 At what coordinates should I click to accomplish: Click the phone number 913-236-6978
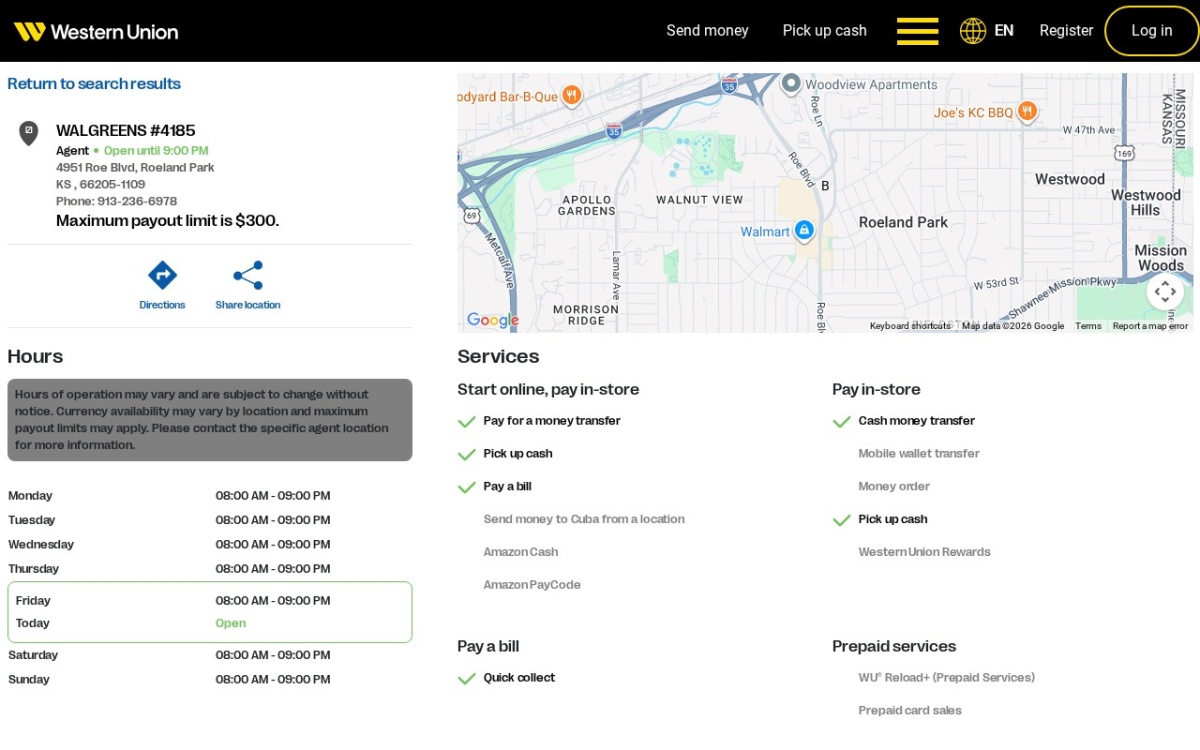click(x=137, y=201)
